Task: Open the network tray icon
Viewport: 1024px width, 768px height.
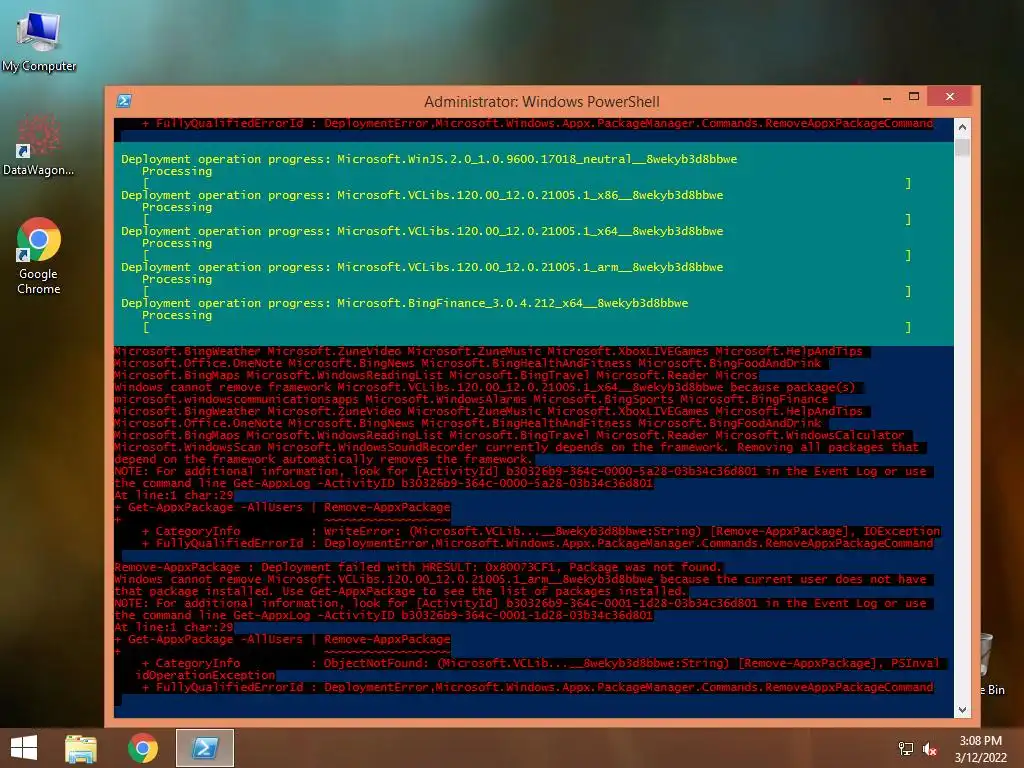Action: 906,749
